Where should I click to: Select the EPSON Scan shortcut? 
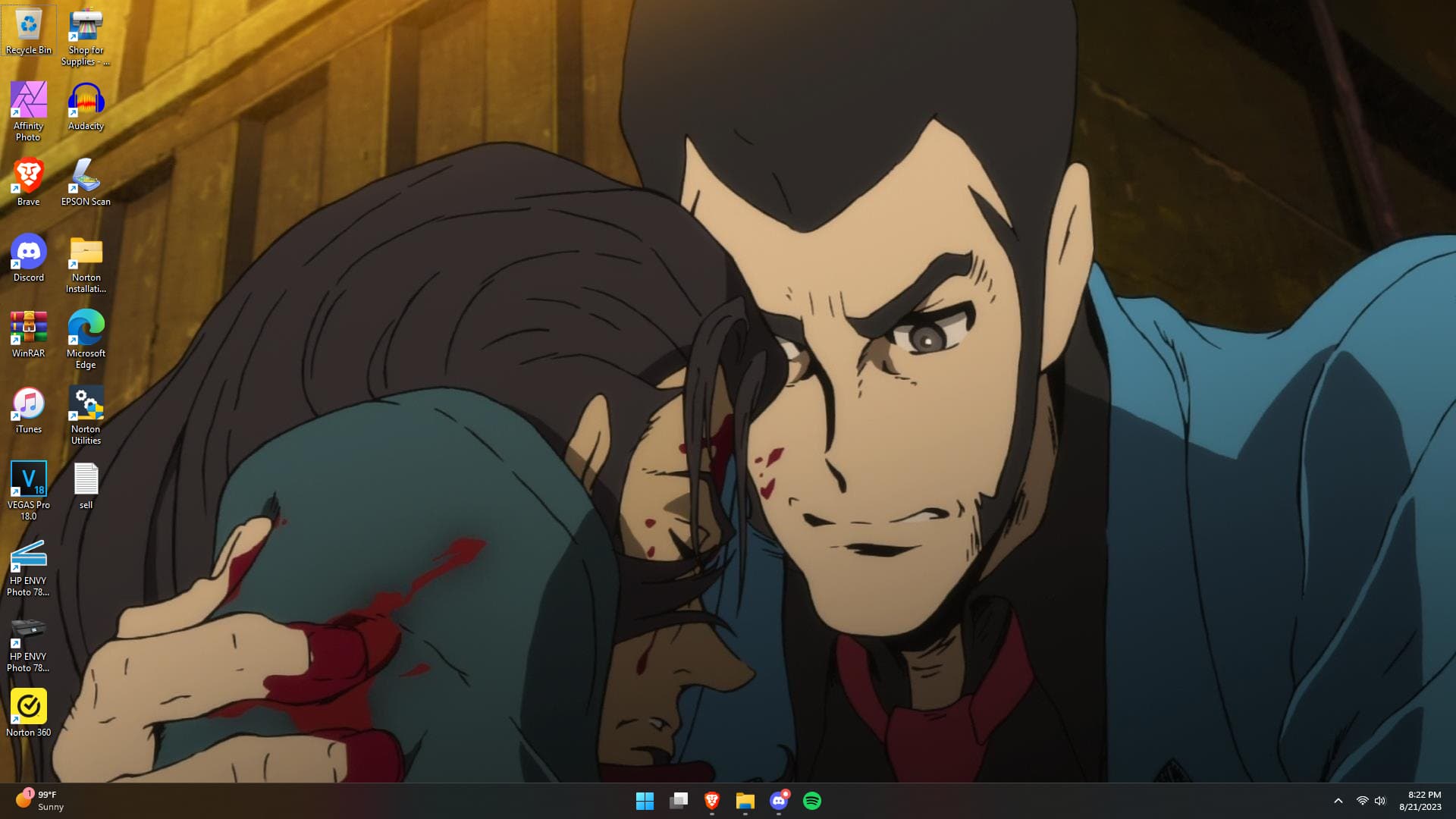coord(86,182)
